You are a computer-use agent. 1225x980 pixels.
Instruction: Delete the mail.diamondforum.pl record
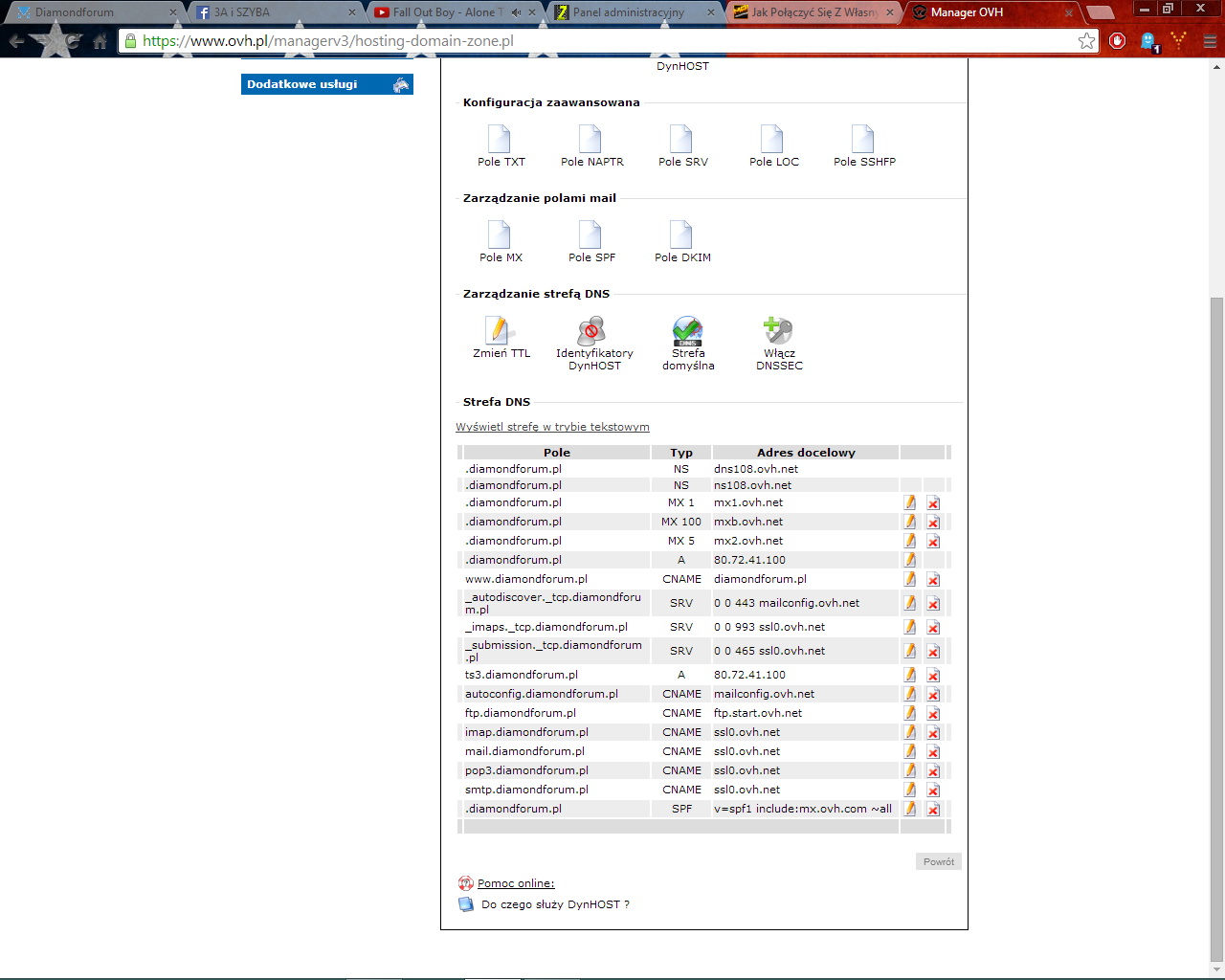[x=933, y=752]
